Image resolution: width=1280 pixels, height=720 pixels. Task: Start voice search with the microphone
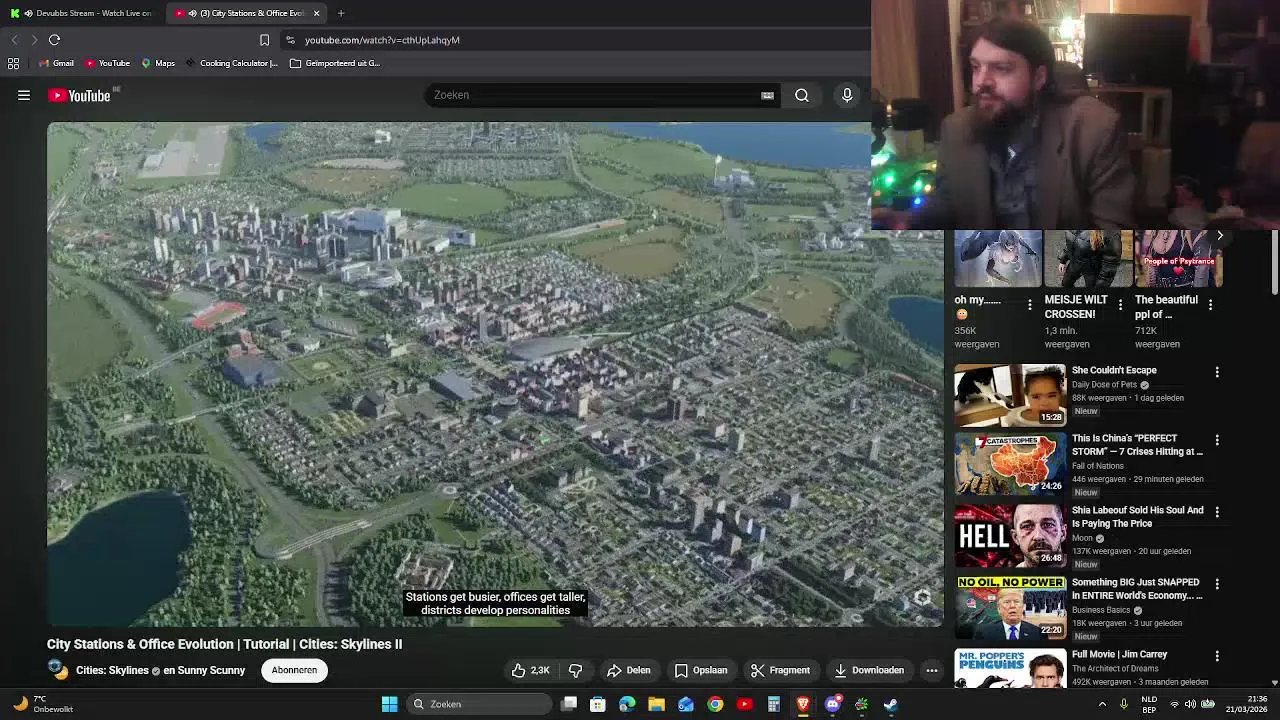pyautogui.click(x=847, y=95)
